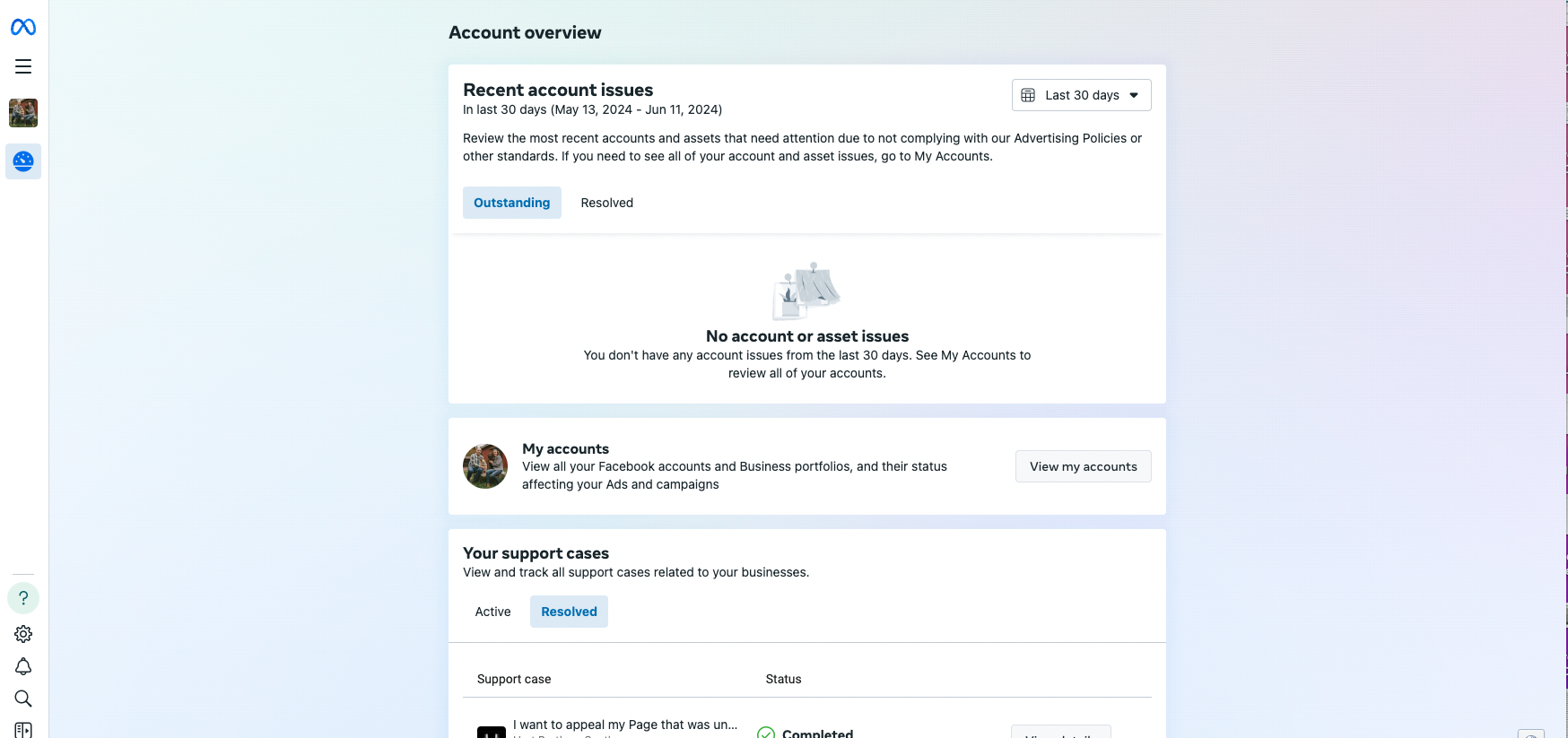Viewport: 1568px width, 738px height.
Task: Open the Help question mark icon
Action: 23,598
